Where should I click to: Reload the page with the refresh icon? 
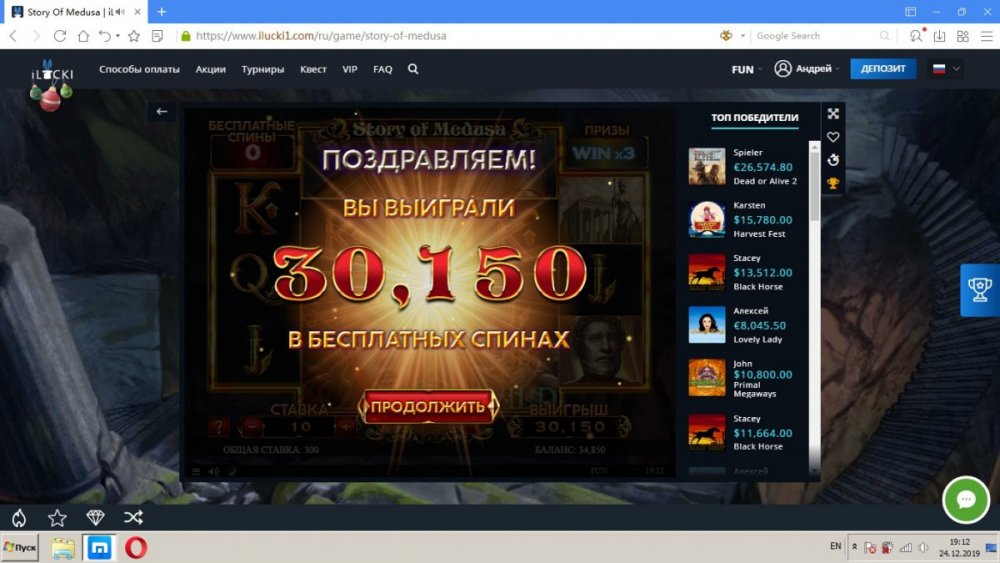pos(60,36)
